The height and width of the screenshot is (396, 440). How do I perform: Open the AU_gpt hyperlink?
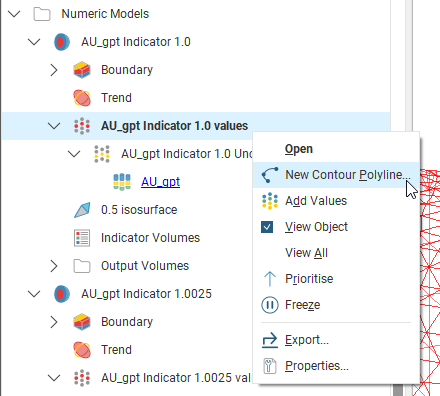click(160, 182)
